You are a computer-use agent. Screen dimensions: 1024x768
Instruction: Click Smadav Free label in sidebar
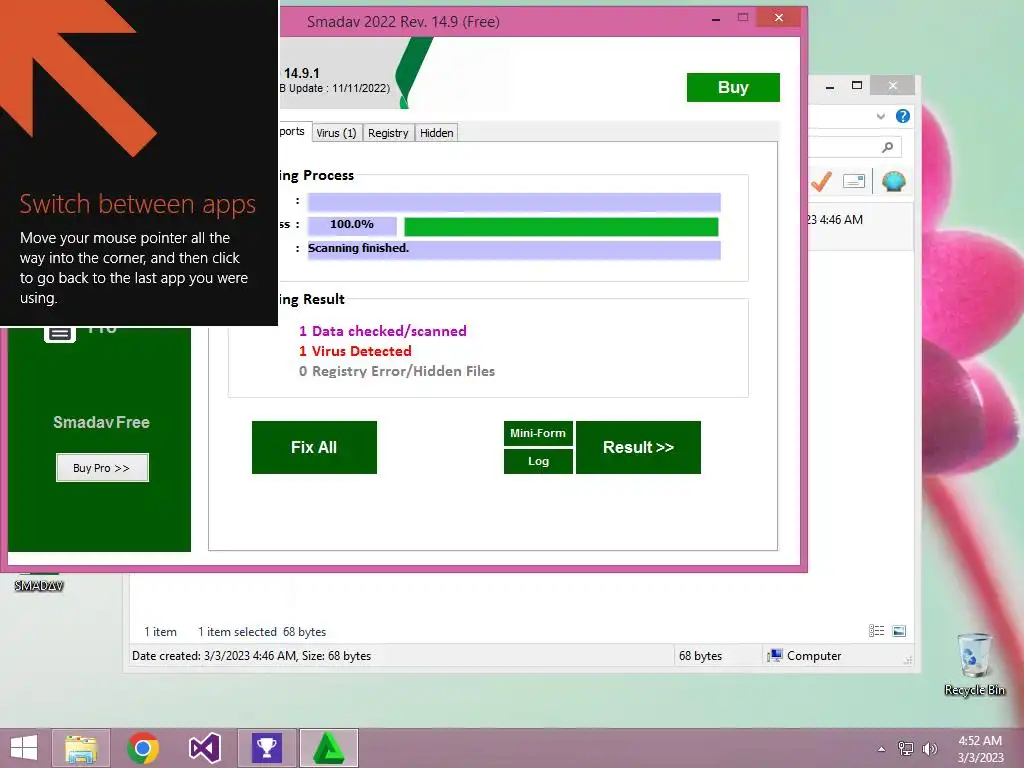click(102, 423)
